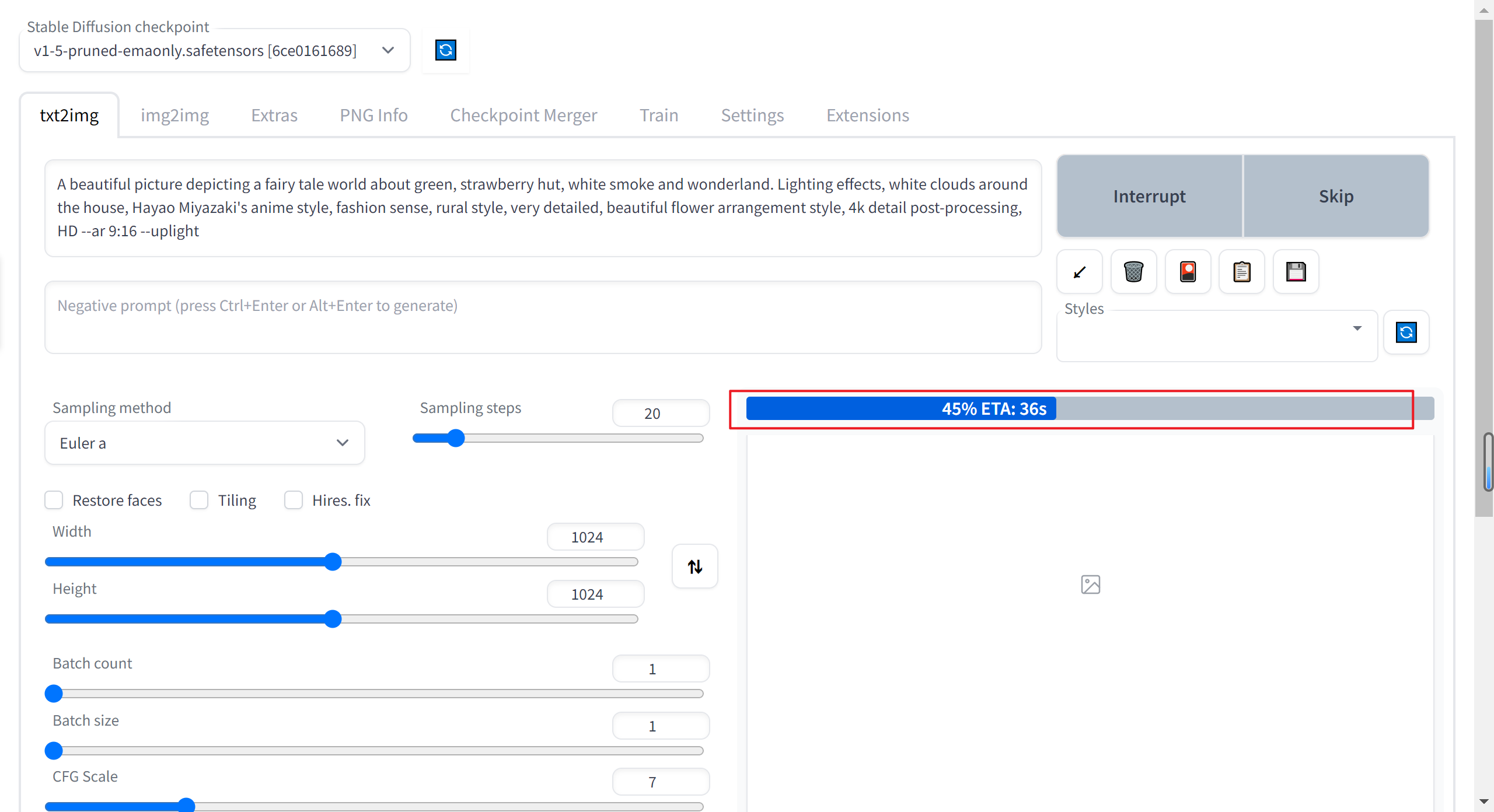Focus the Negative prompt field
The height and width of the screenshot is (812, 1494).
543,317
